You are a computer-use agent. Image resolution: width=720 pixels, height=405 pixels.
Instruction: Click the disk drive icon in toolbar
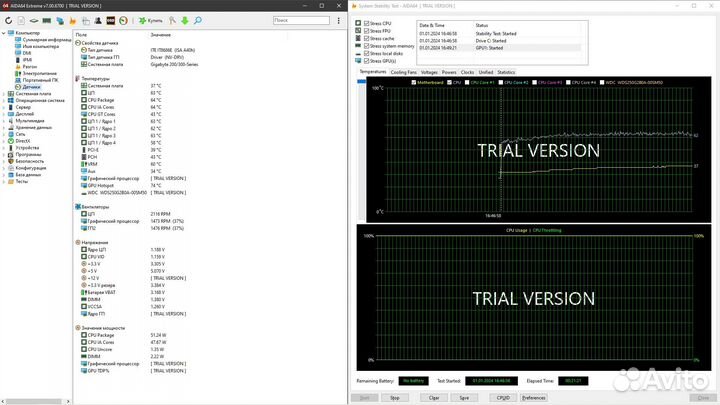(x=34, y=21)
